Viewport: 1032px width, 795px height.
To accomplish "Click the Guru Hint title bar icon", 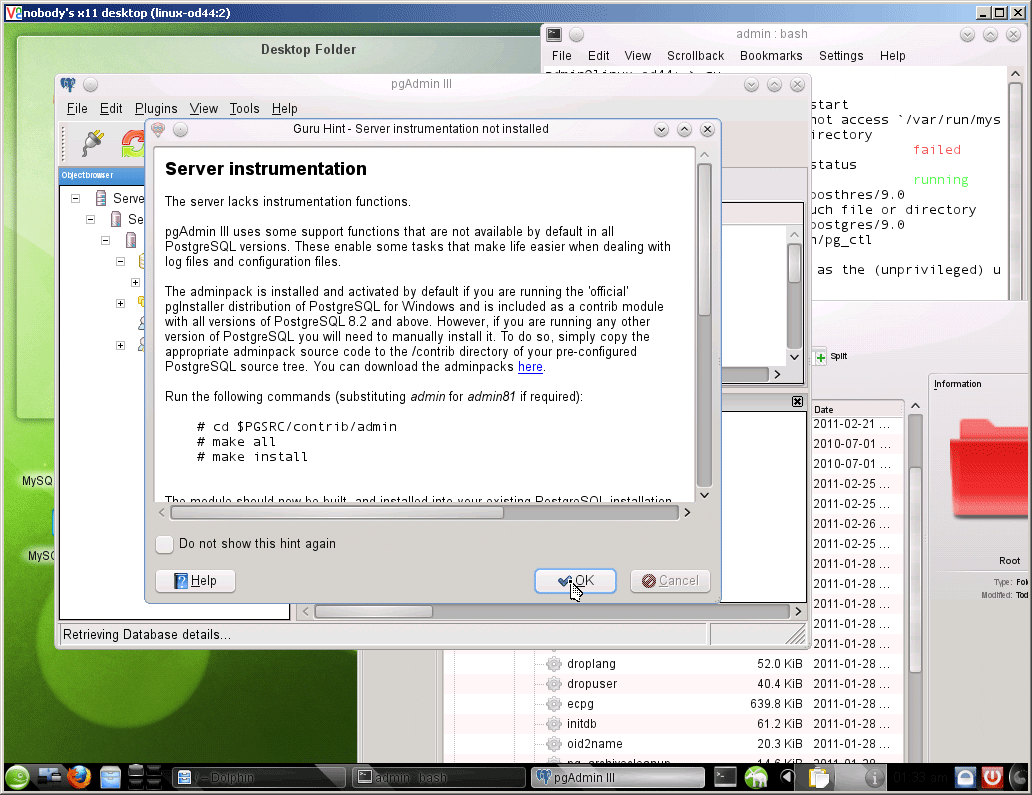I will click(x=158, y=129).
